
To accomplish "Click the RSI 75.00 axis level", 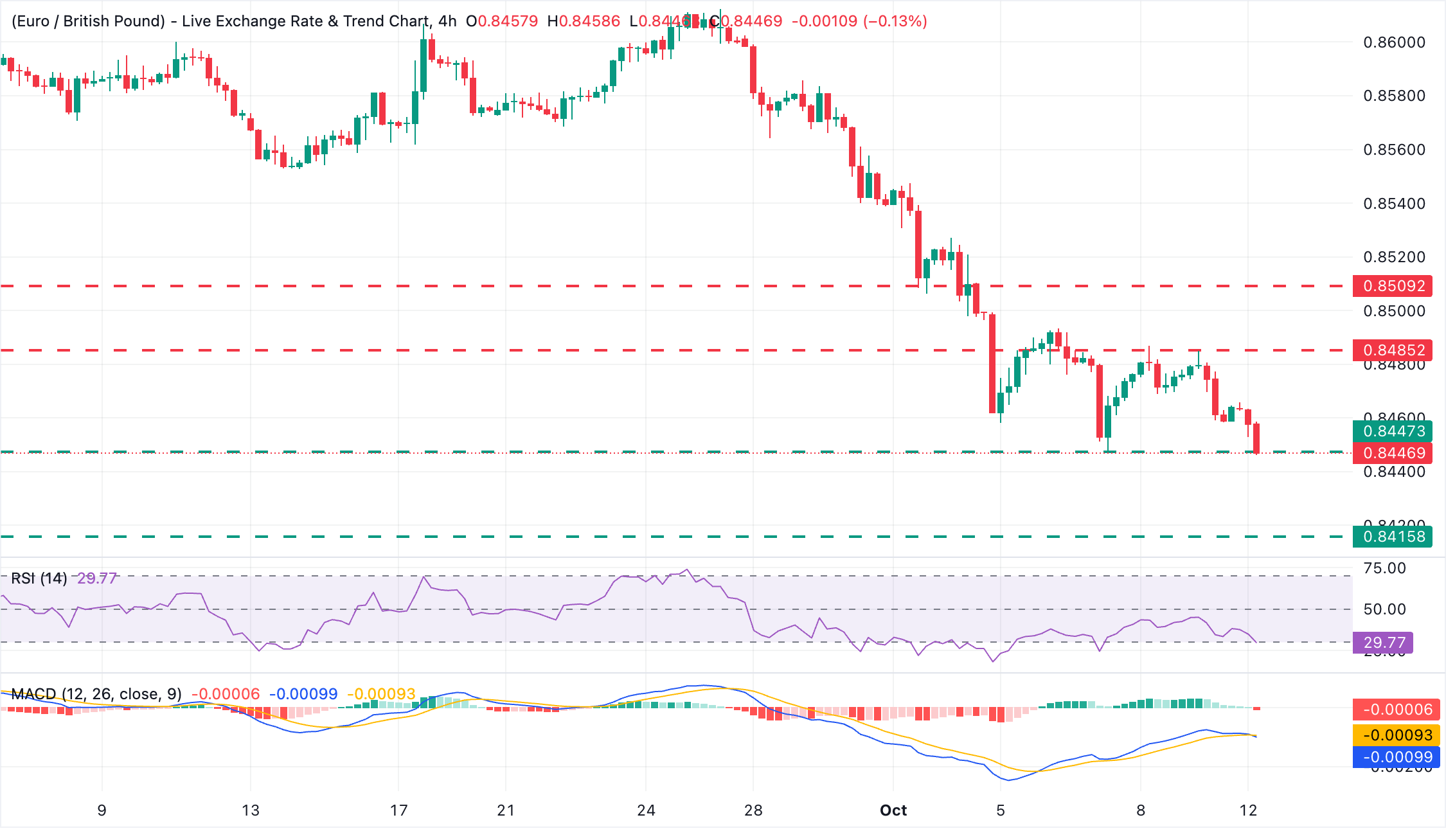I will [x=1384, y=568].
